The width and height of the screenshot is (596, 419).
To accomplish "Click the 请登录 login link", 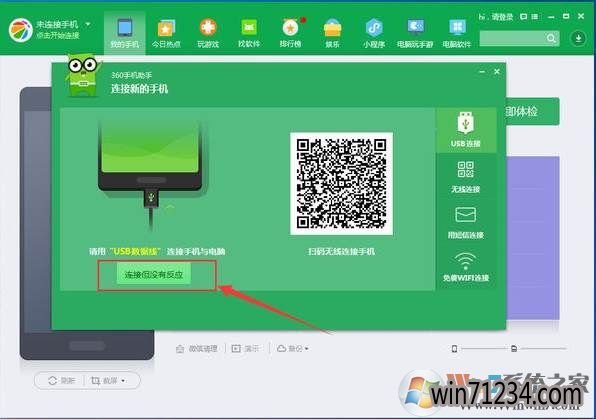I will pyautogui.click(x=502, y=17).
